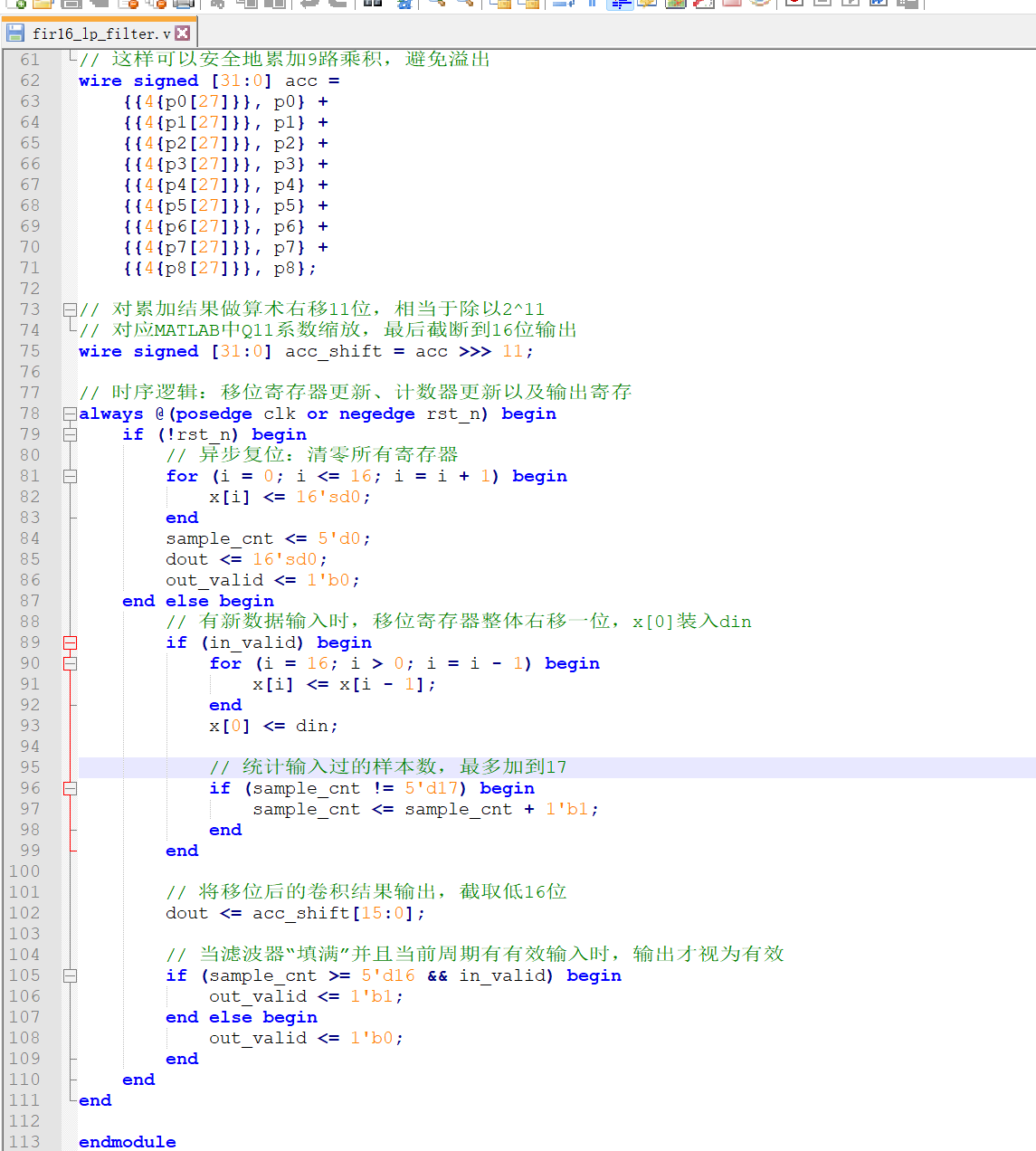The image size is (1036, 1151).
Task: Click line number 113 in the margin
Action: tap(24, 1142)
